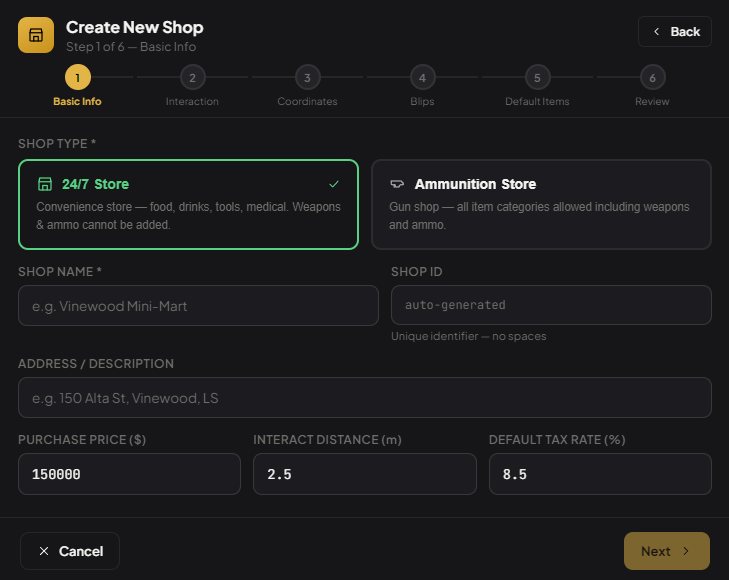Click the 'SHOP NAME *' label
Viewport: 729px width, 580px height.
click(60, 271)
